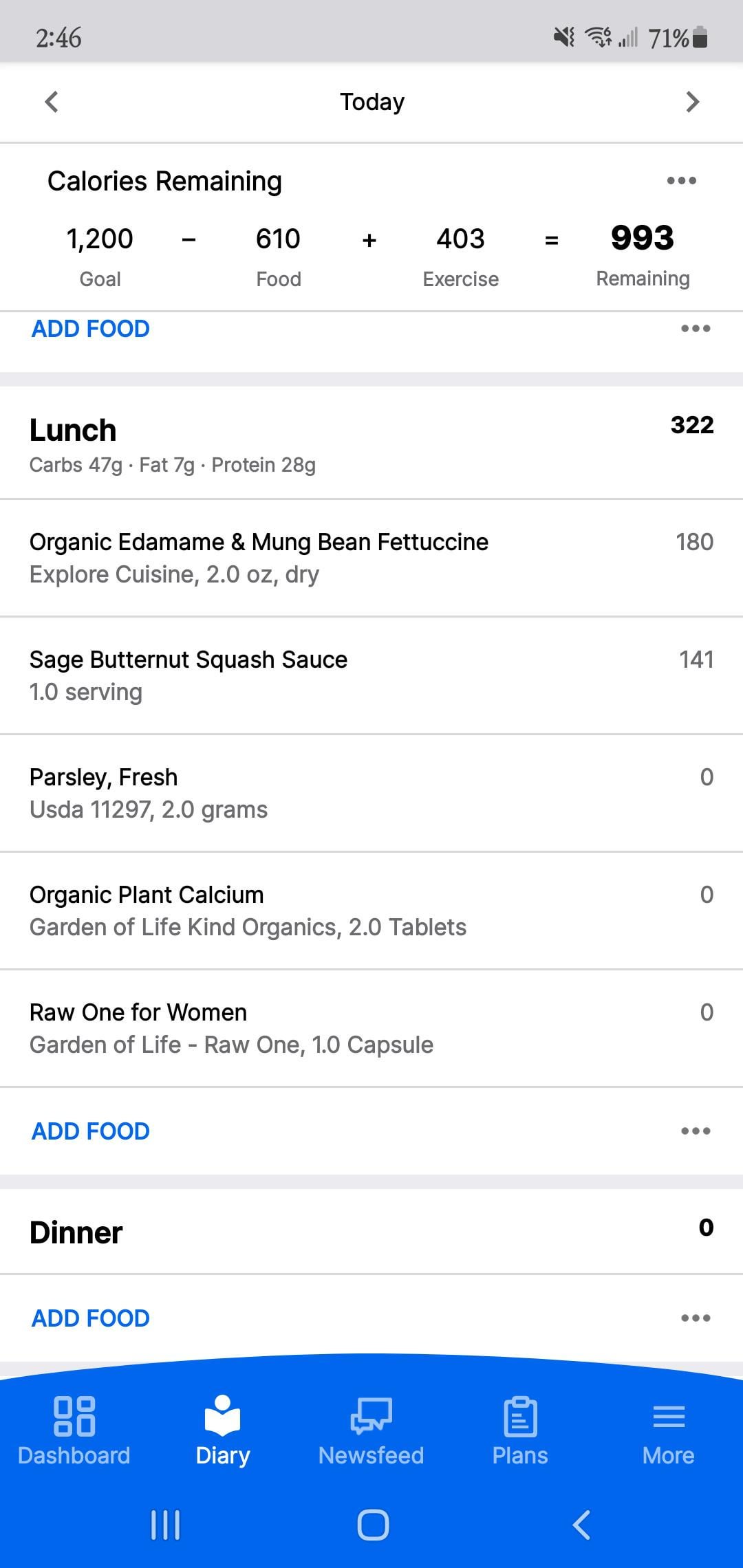Tap the topmost ADD FOOD link
Image resolution: width=743 pixels, height=1568 pixels.
(x=91, y=329)
